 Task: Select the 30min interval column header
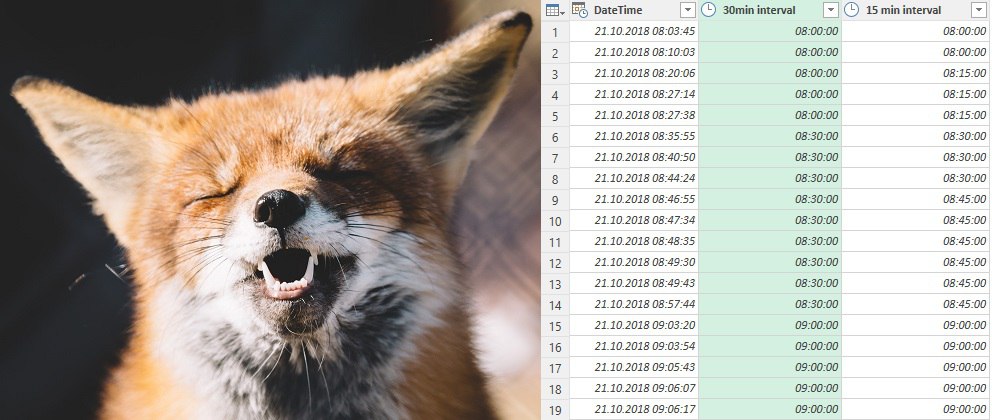coord(770,10)
